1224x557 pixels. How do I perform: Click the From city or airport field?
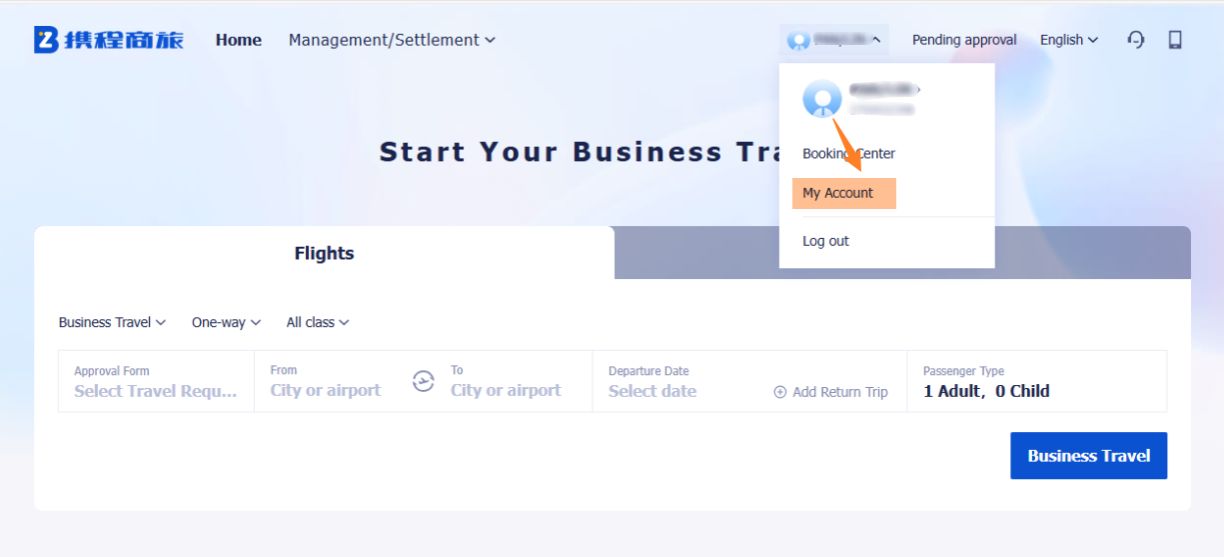click(x=326, y=390)
